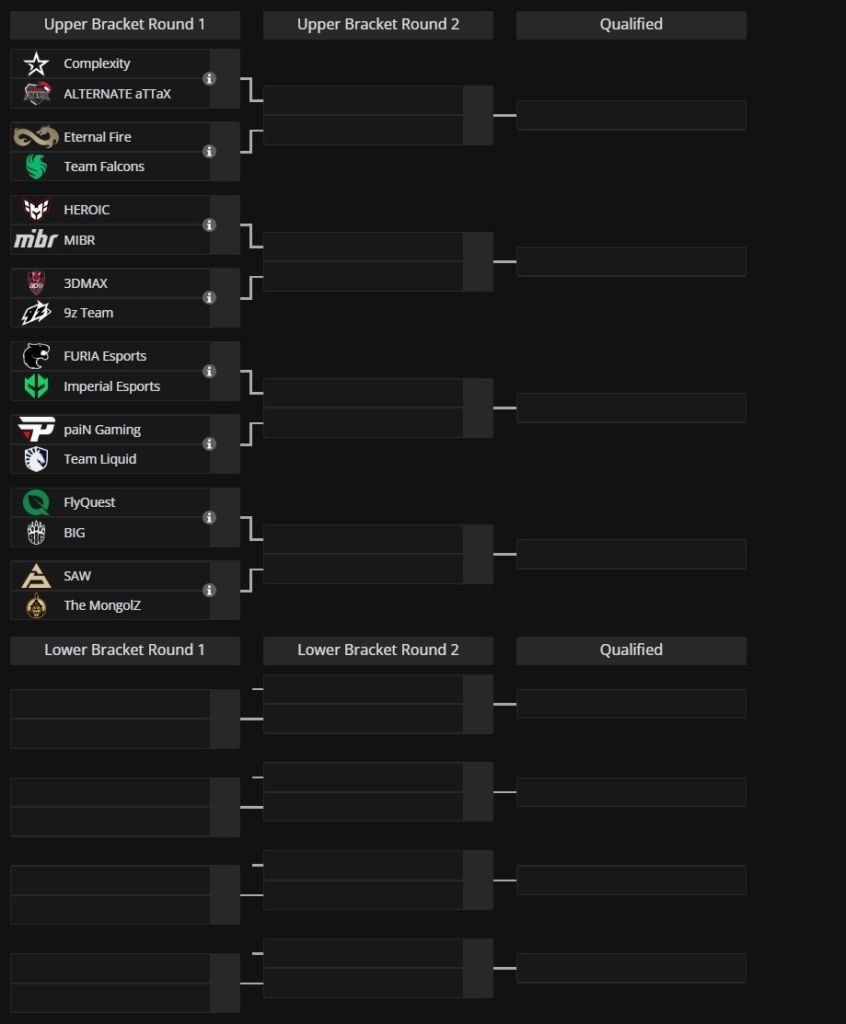Screen dimensions: 846x1024
Task: Click info icon for FlyQuest vs BIG match
Action: (x=209, y=517)
